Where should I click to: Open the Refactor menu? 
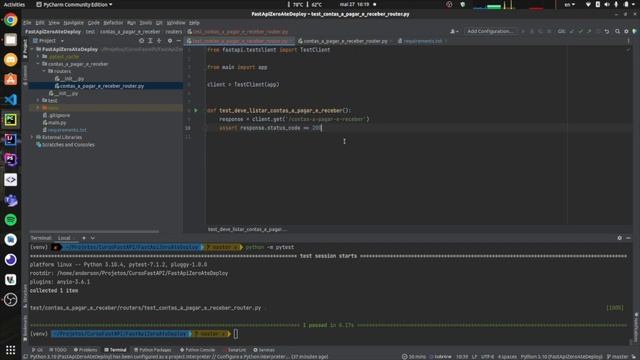click(113, 23)
